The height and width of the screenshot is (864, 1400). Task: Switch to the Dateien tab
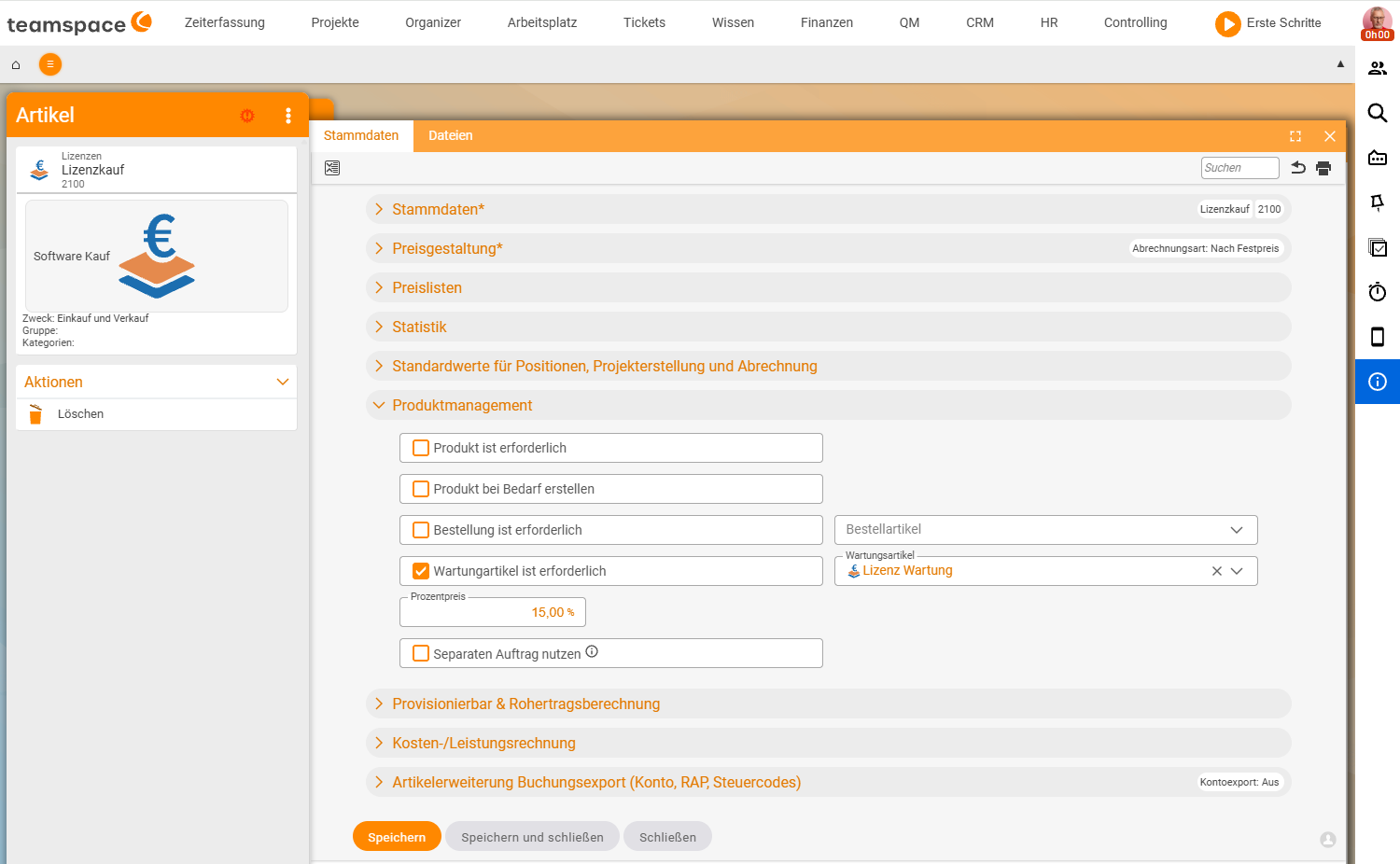(x=451, y=135)
